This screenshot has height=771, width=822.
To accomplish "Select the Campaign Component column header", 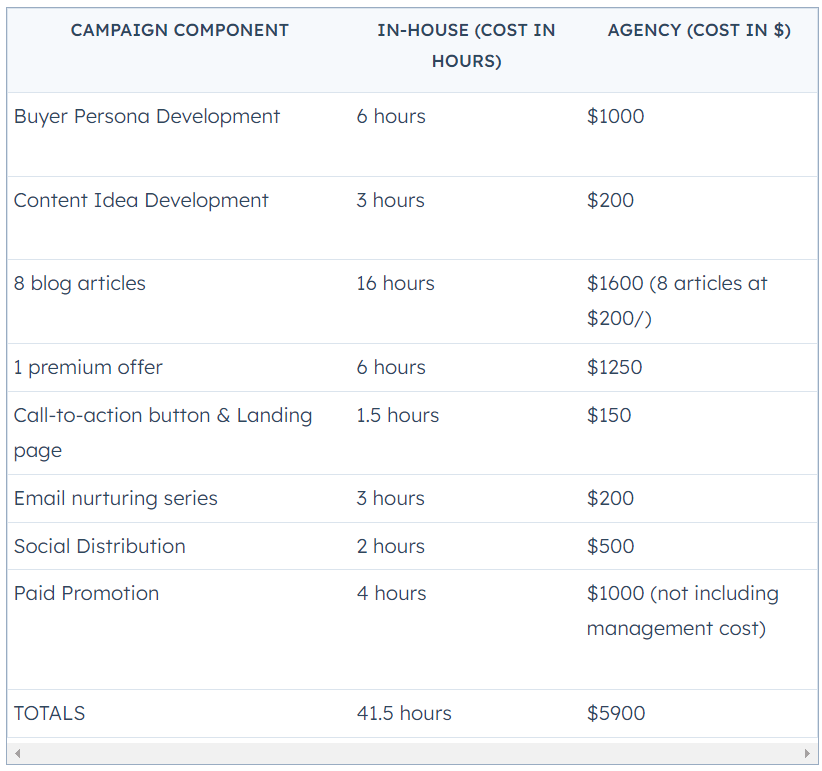I will 179,30.
